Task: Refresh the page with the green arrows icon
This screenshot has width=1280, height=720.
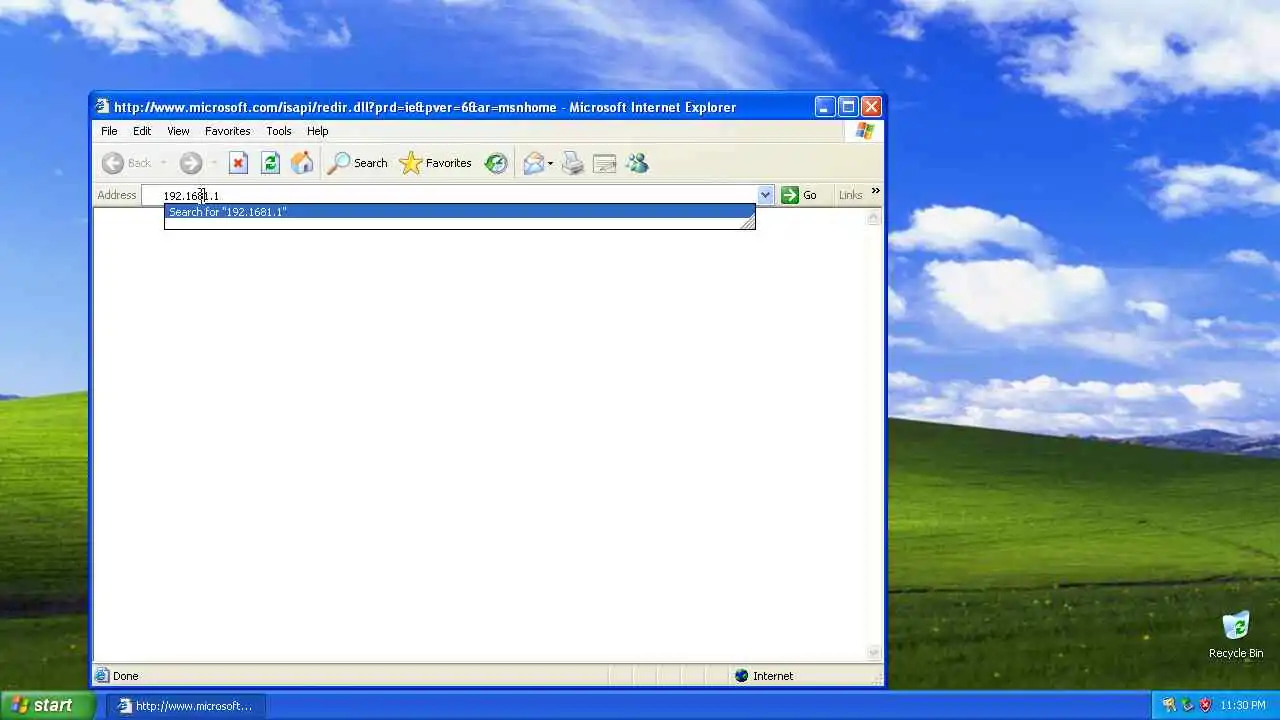Action: click(270, 163)
